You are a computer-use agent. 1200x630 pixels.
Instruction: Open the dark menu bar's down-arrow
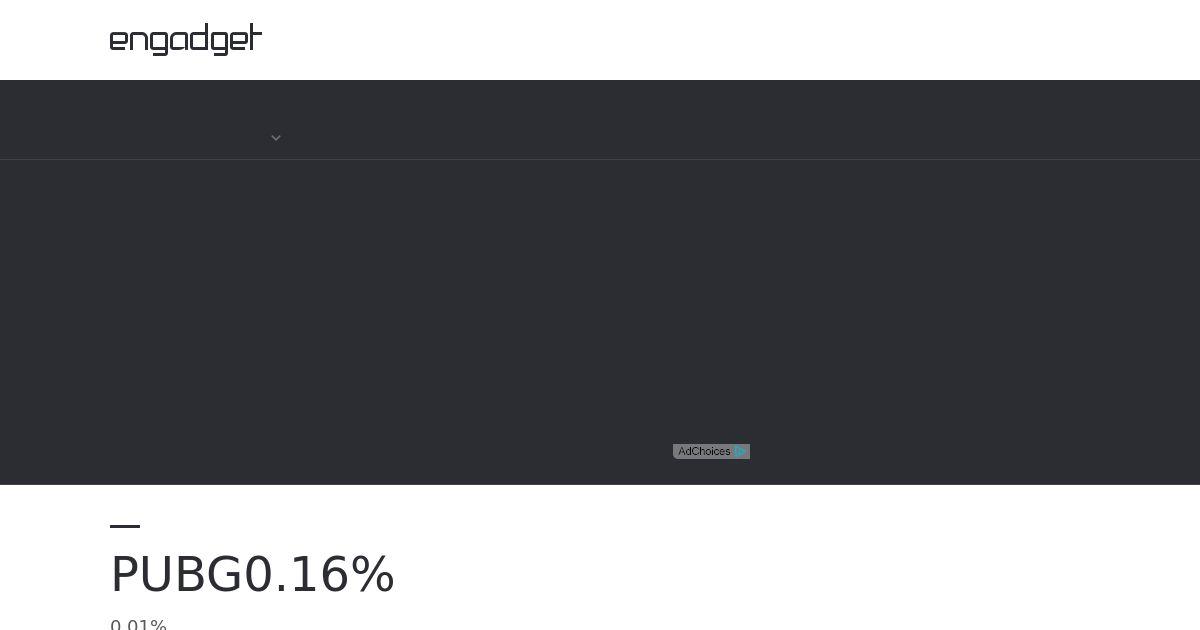[276, 138]
